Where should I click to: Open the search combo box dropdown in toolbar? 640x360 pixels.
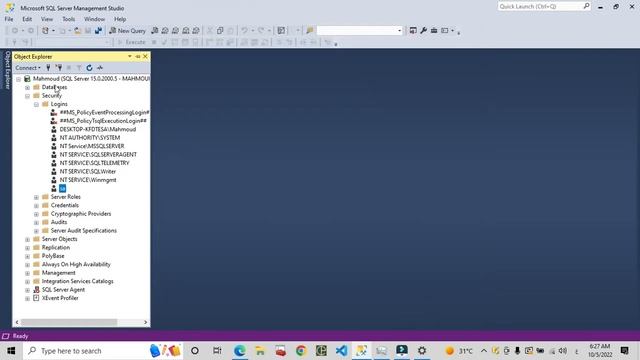(x=399, y=31)
